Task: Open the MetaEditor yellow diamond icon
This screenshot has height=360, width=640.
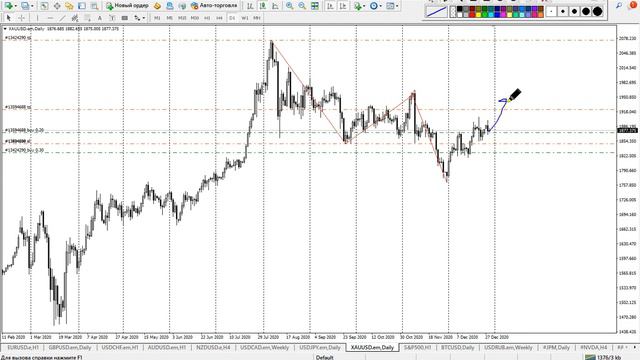Action: click(157, 6)
